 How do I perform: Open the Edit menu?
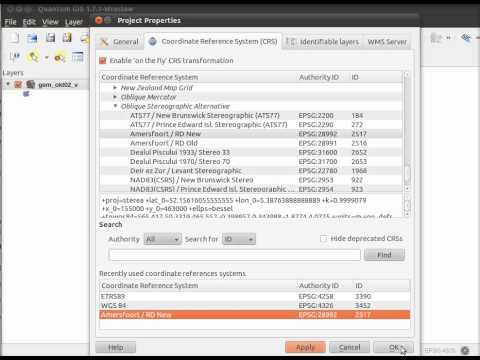[29, 22]
